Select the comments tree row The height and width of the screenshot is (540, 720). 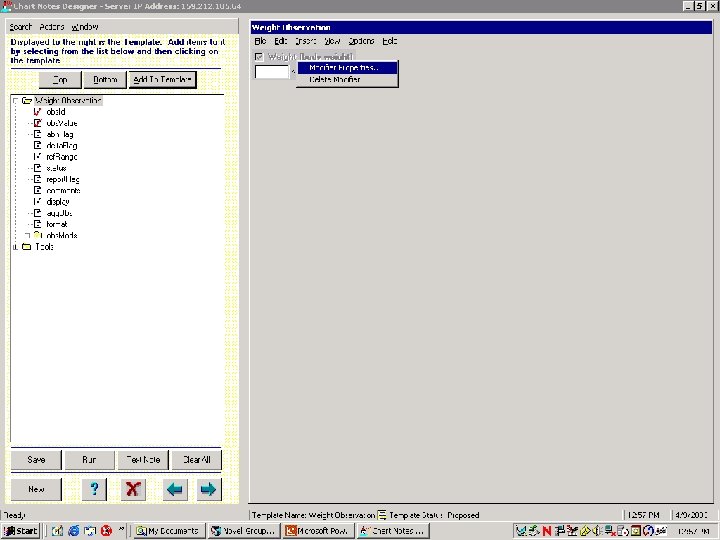click(63, 190)
